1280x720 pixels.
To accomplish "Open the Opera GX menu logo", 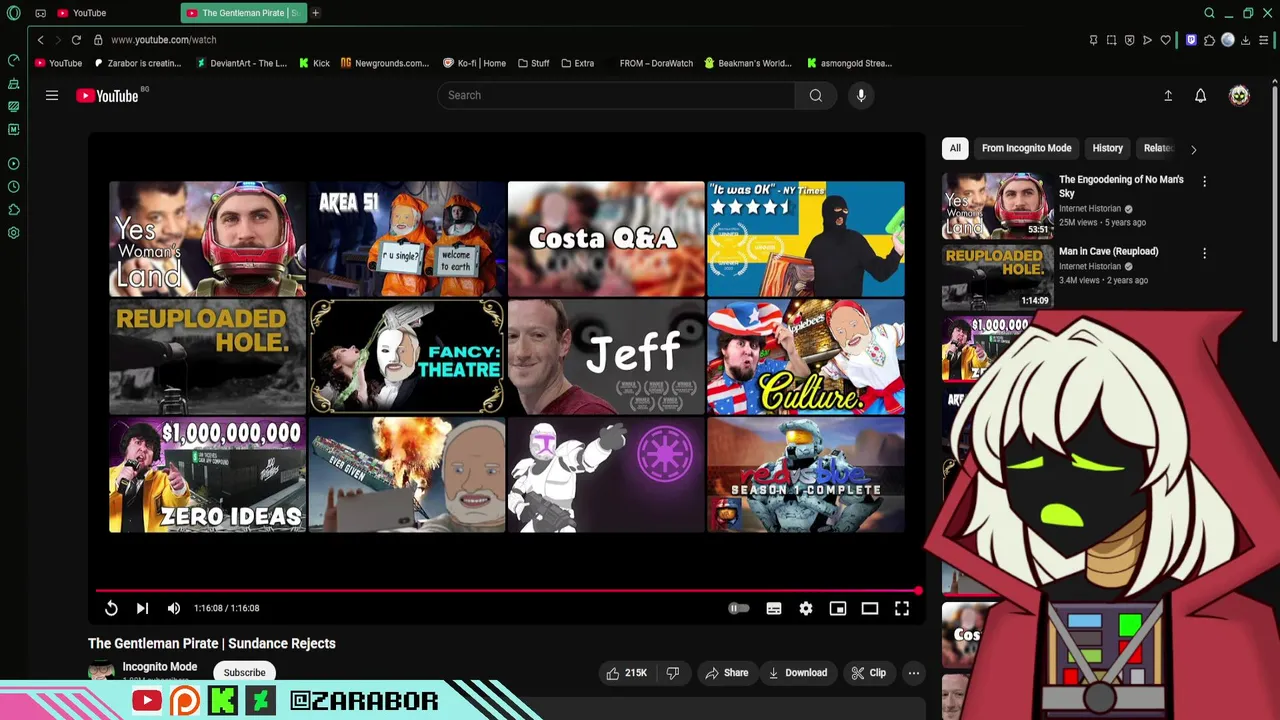I will [13, 13].
